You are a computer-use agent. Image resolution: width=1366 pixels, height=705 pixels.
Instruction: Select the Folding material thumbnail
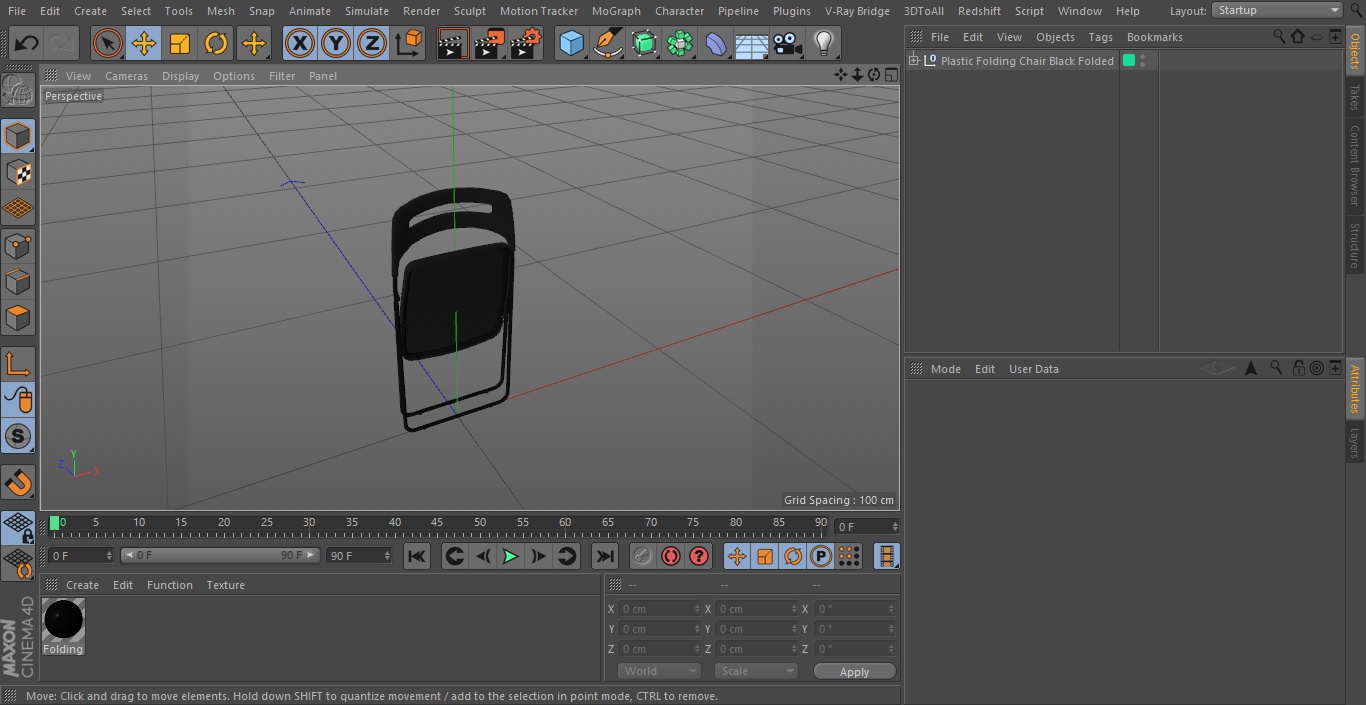click(x=63, y=627)
